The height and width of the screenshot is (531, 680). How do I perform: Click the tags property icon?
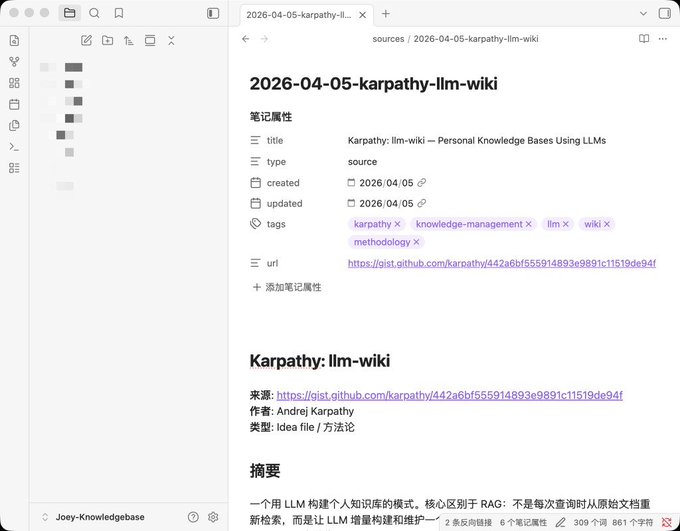tap(255, 224)
